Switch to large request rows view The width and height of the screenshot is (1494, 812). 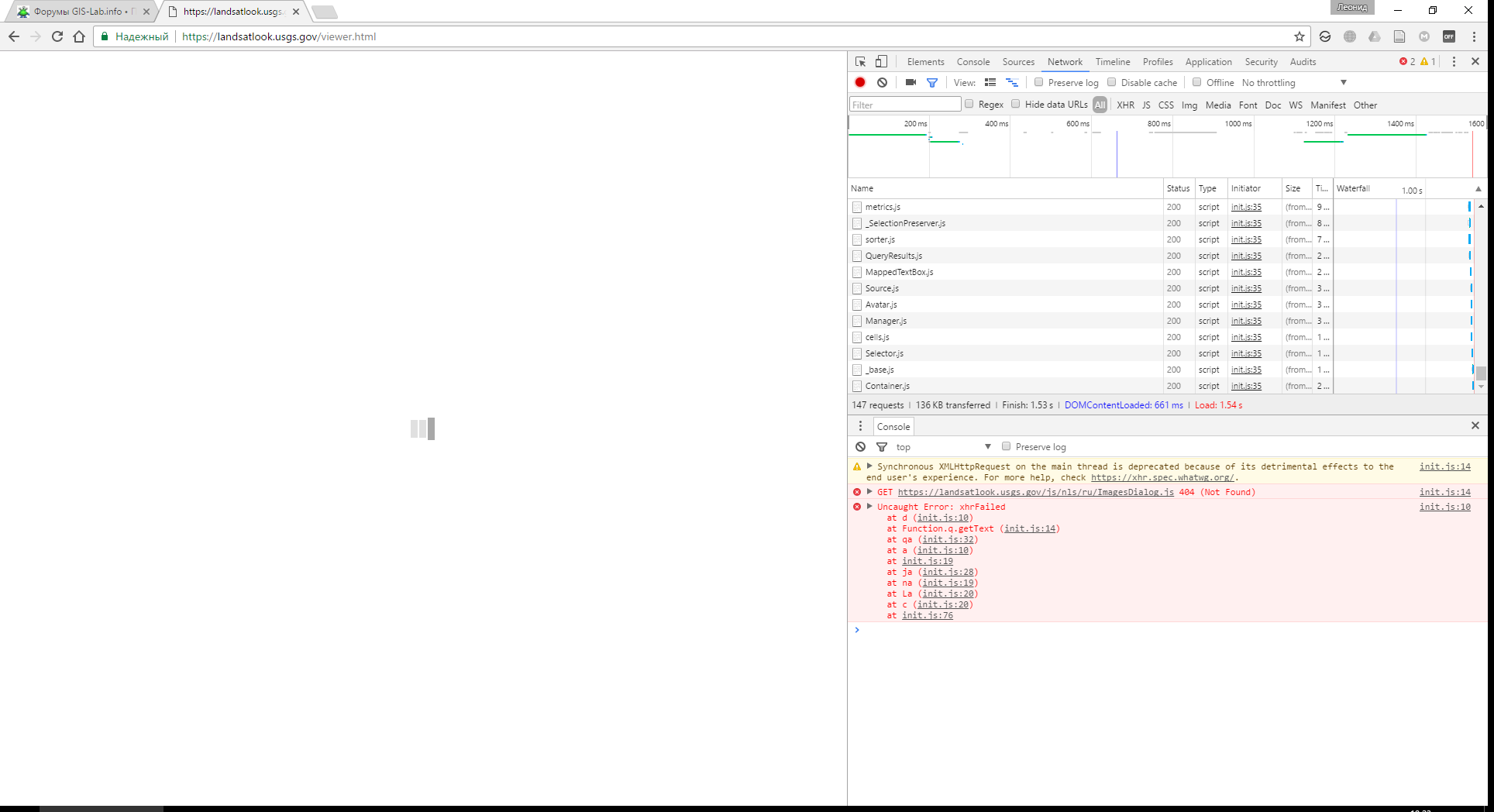[990, 82]
